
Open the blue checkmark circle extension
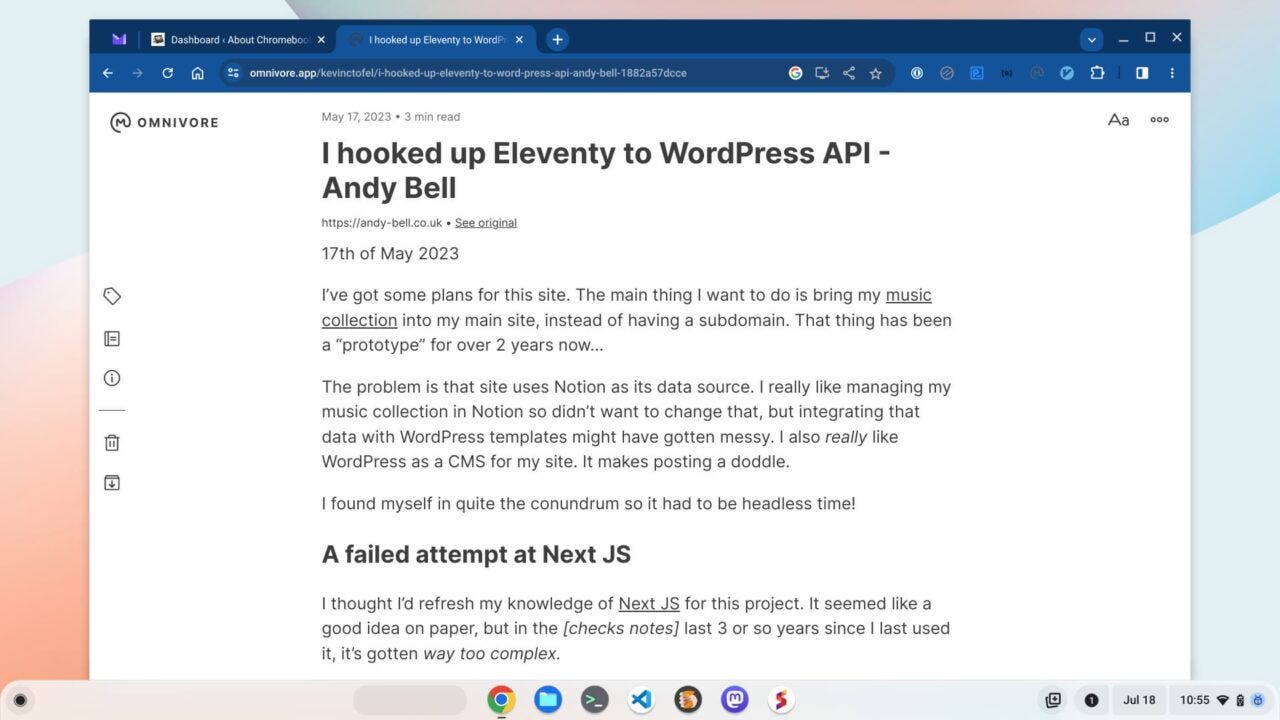click(1067, 73)
